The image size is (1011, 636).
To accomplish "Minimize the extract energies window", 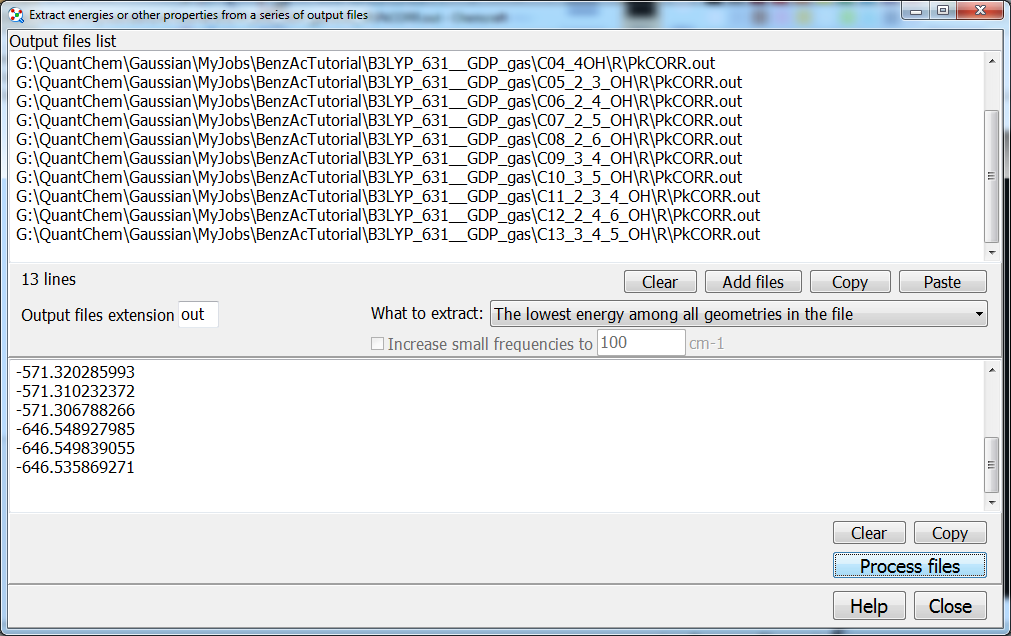I will point(917,11).
